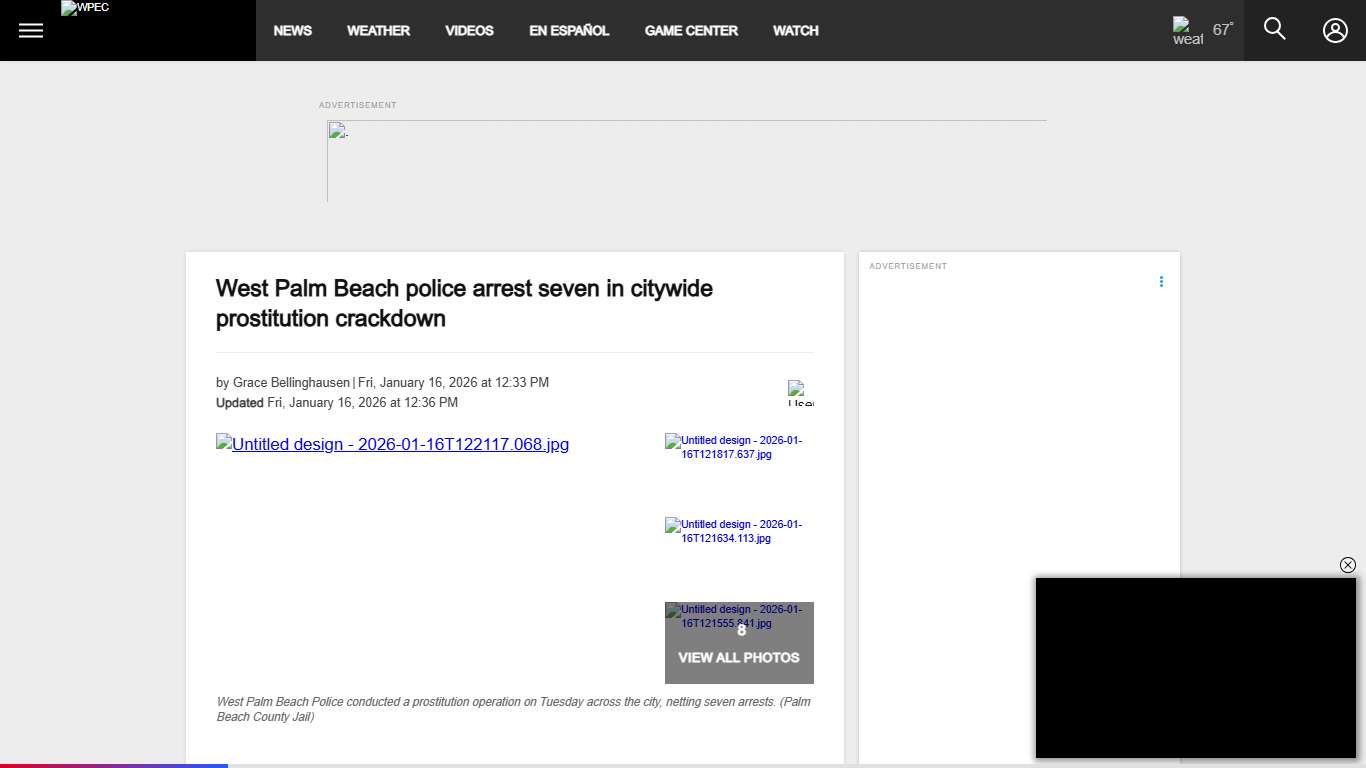Click VIEW ALL PHOTOS
Image resolution: width=1366 pixels, height=768 pixels.
(x=738, y=657)
